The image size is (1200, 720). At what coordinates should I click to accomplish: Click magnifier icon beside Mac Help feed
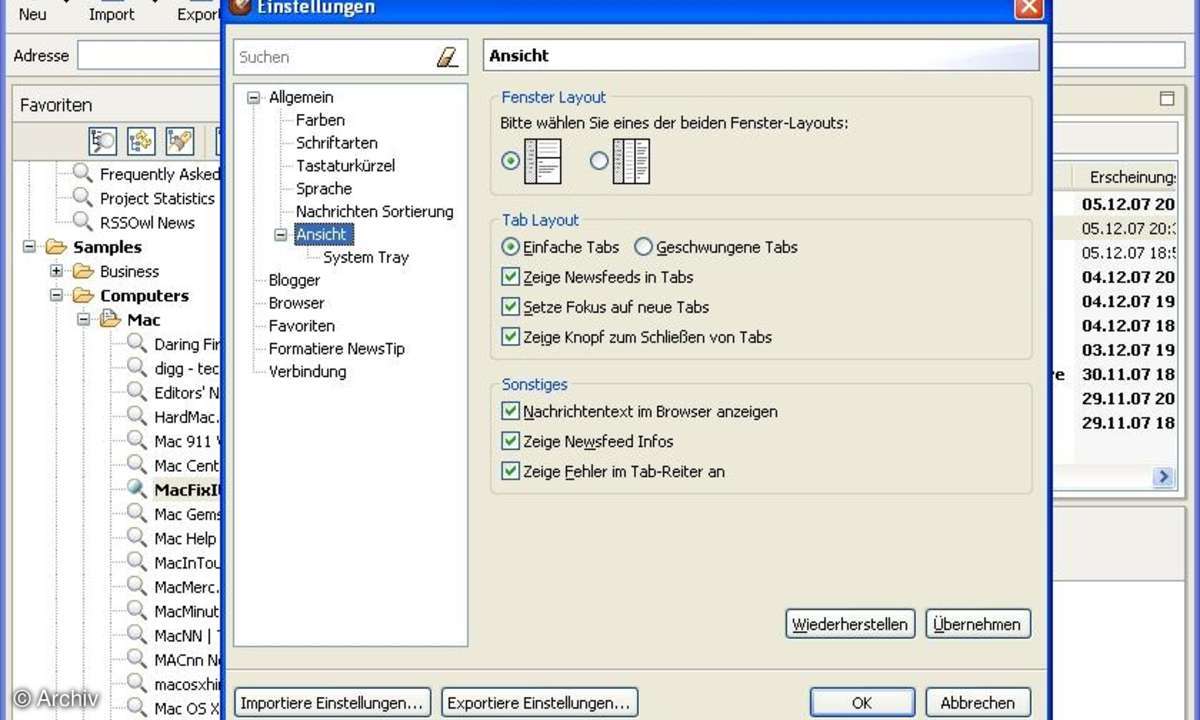click(137, 538)
